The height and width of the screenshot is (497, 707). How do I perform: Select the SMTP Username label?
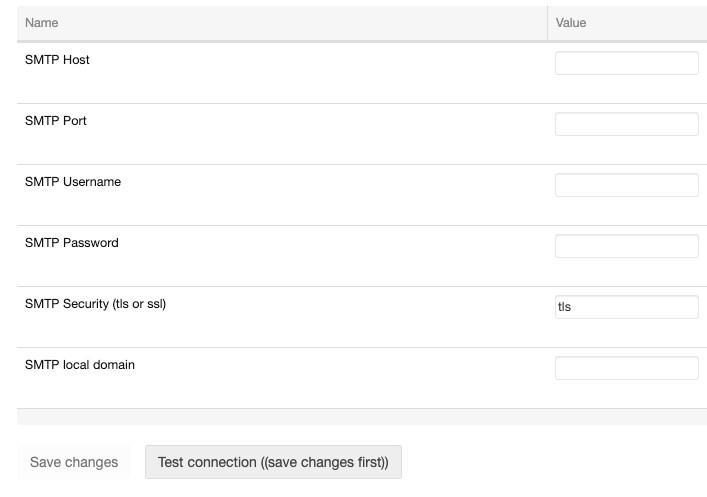73,182
